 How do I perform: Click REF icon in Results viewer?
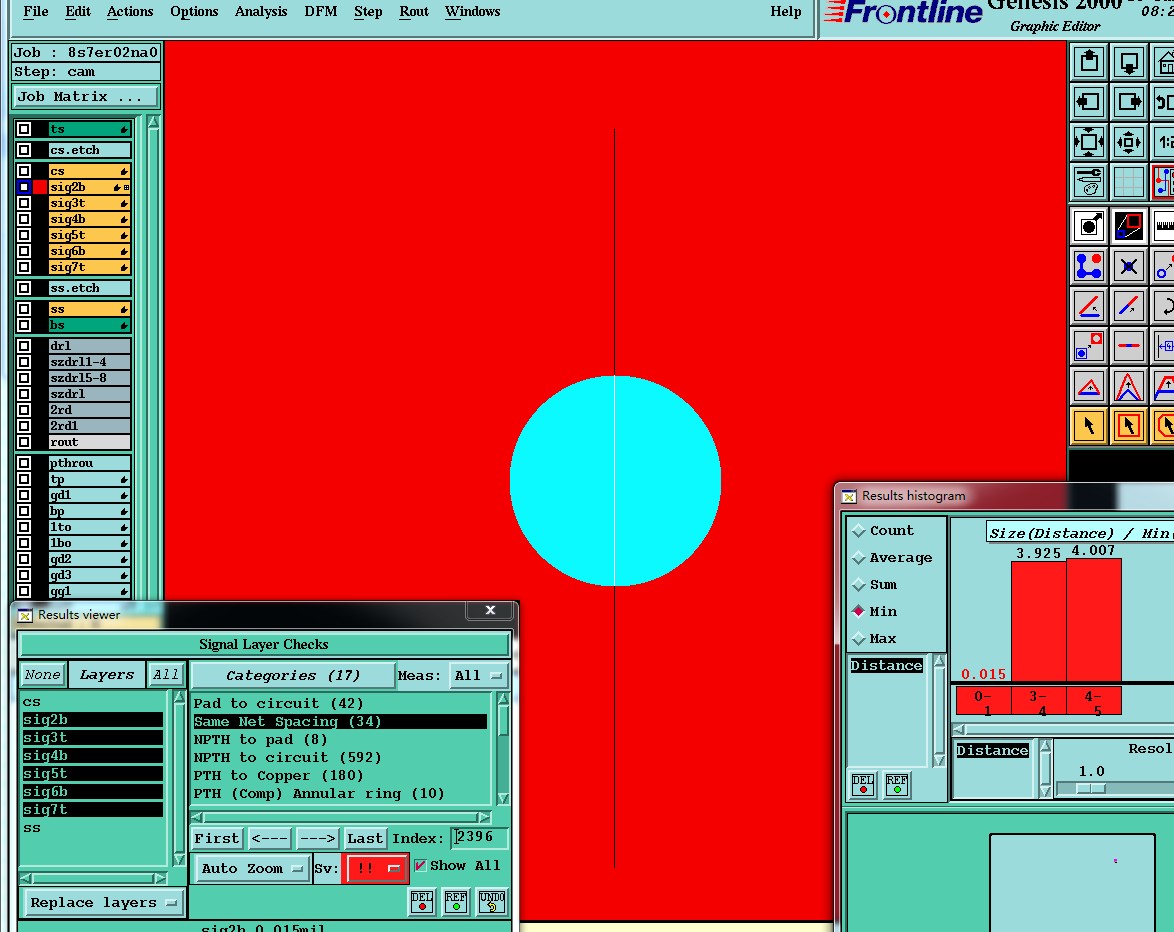(x=456, y=901)
